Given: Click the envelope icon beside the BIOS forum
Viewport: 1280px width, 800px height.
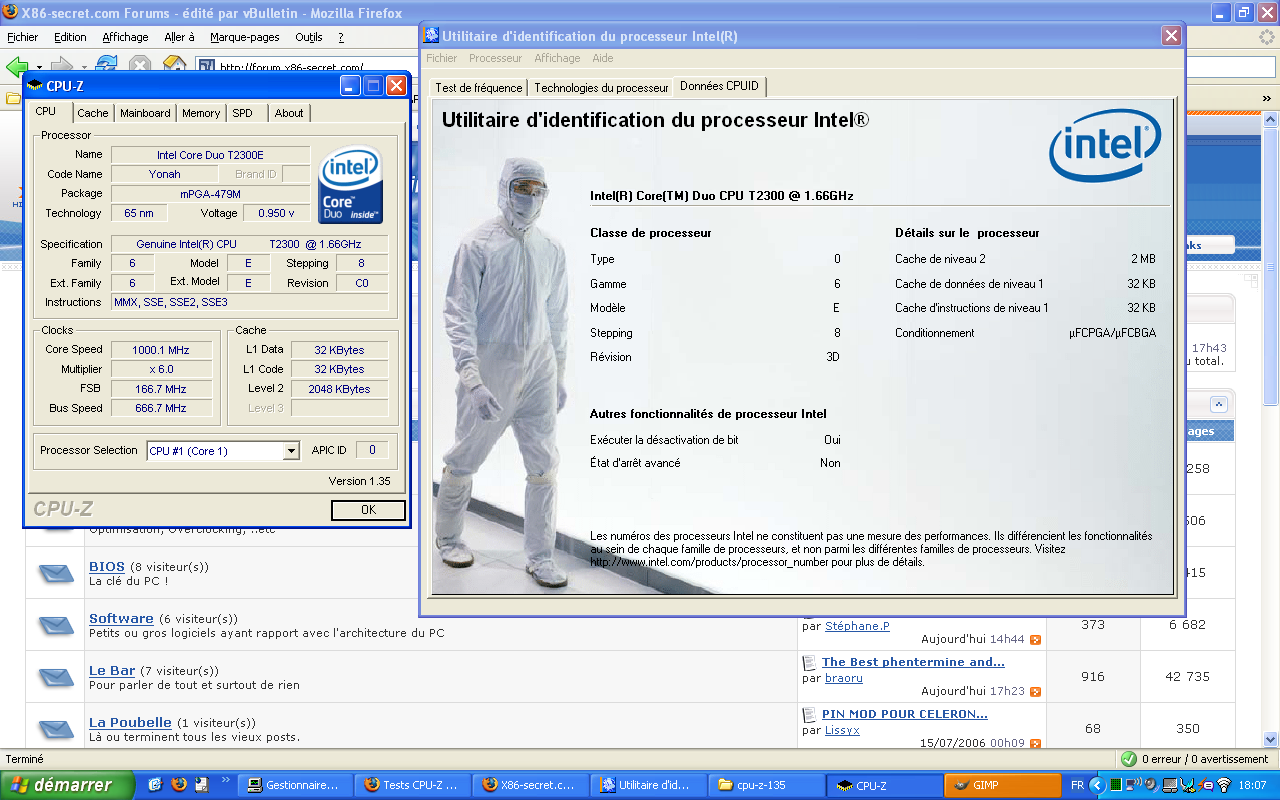Looking at the screenshot, I should (x=56, y=573).
